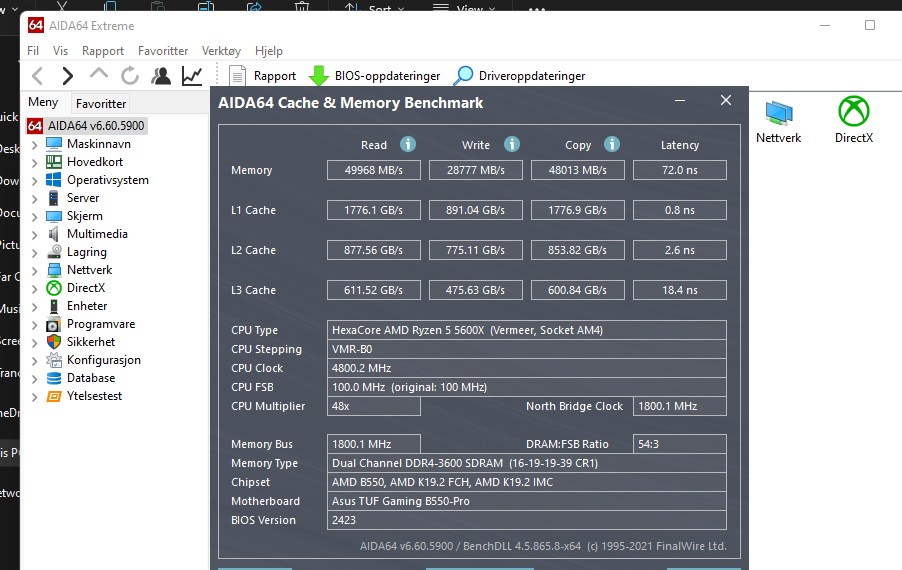The image size is (902, 570).
Task: Select the AIDA64 v6.60.5900 root tree item
Action: point(95,125)
